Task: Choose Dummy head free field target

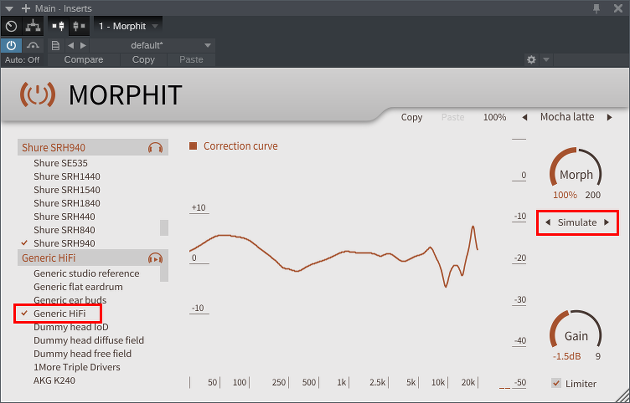Action: pos(82,354)
